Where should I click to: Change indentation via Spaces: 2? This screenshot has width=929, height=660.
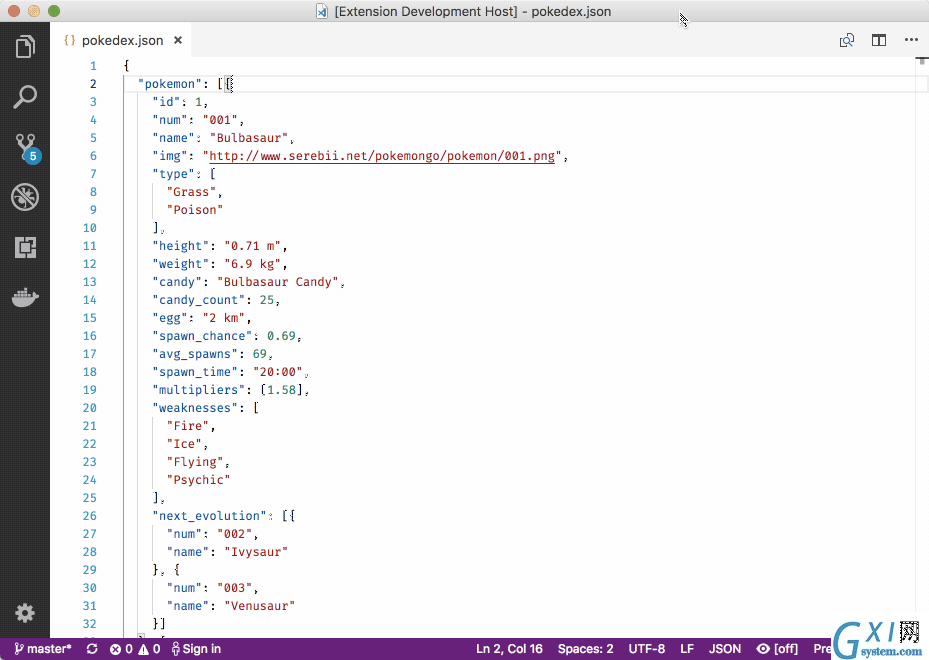click(585, 649)
